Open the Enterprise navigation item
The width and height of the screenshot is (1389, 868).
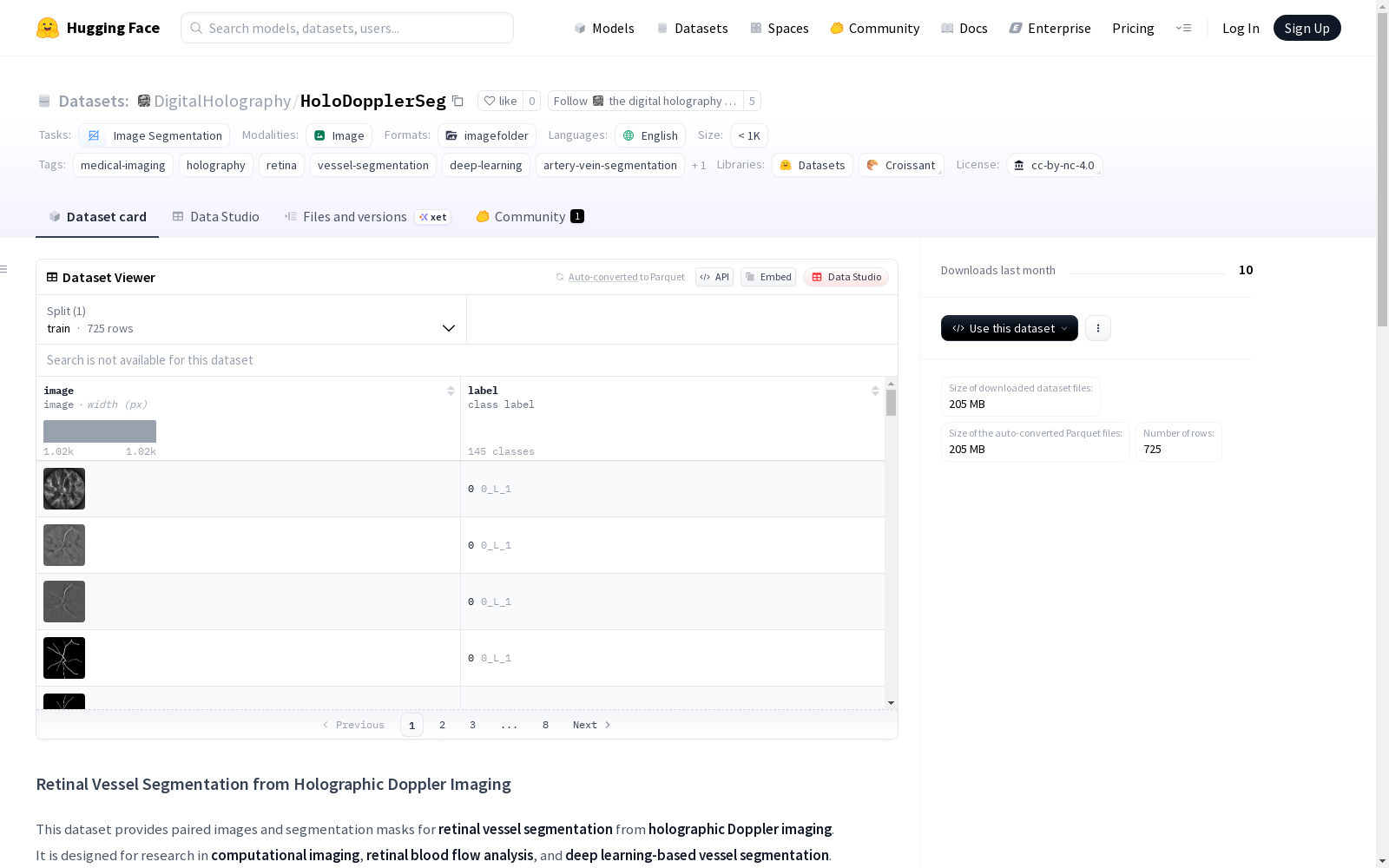click(x=1050, y=28)
